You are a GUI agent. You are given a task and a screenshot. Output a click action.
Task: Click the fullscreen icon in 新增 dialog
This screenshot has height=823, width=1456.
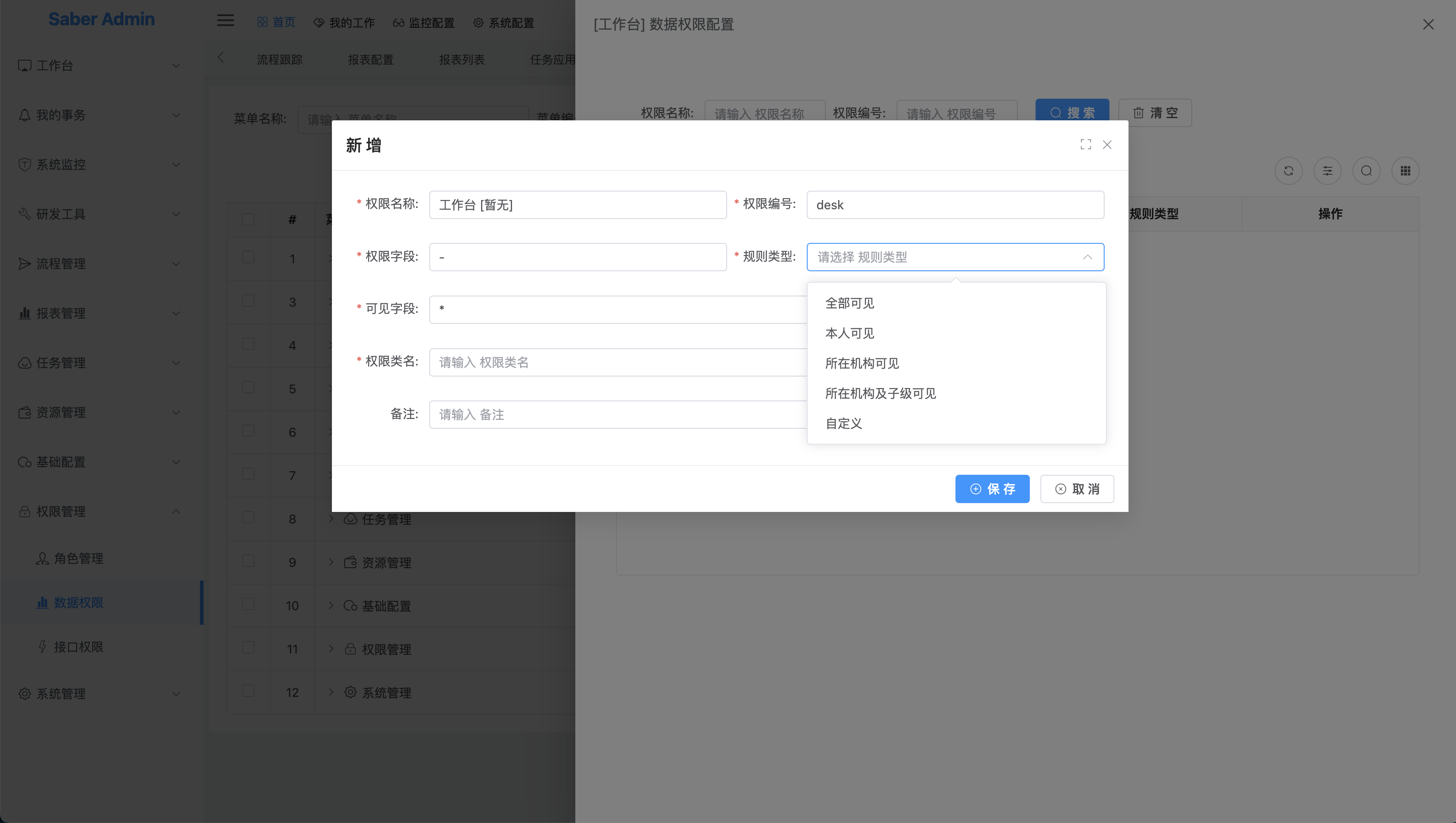pyautogui.click(x=1085, y=145)
